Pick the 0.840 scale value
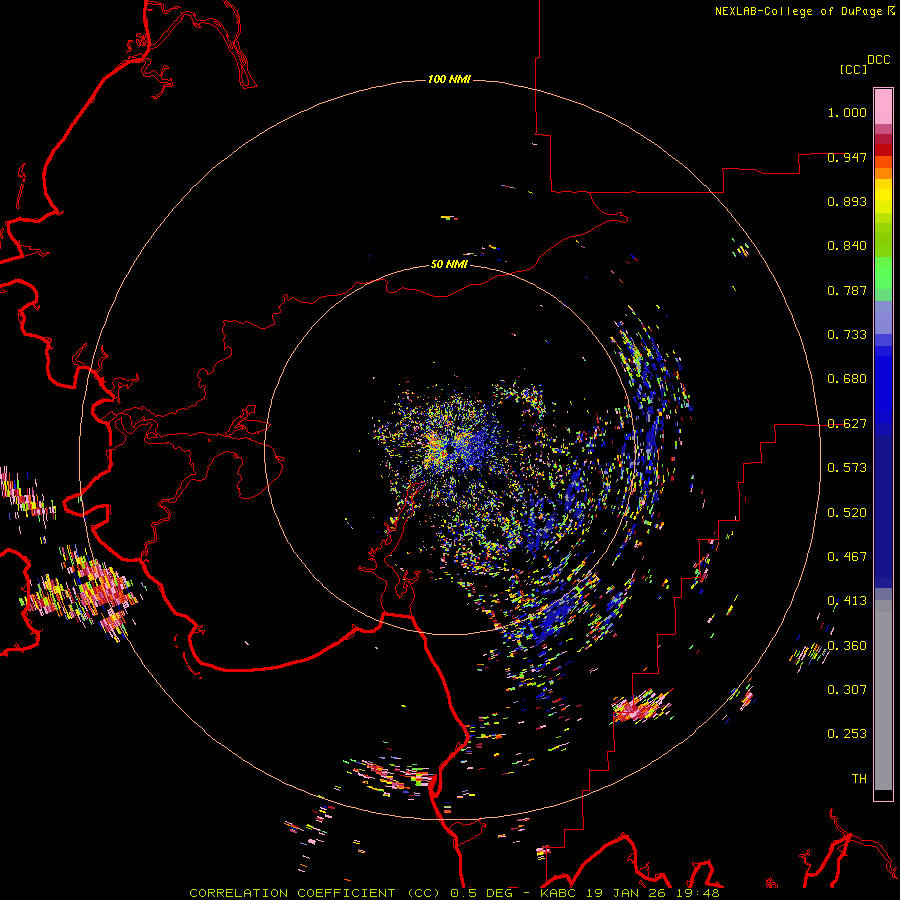 pos(847,246)
